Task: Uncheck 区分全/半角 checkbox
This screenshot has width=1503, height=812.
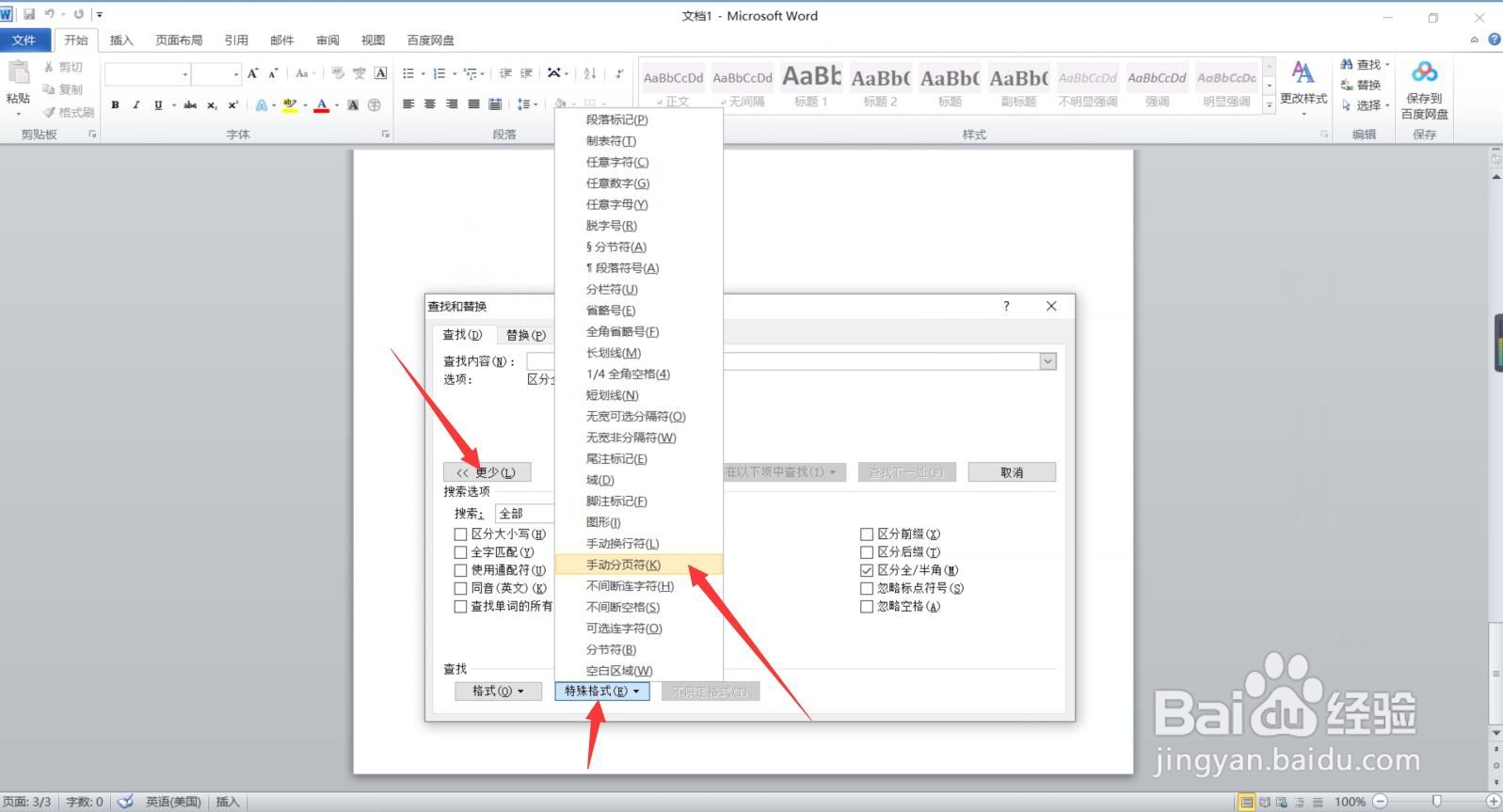Action: tap(867, 570)
